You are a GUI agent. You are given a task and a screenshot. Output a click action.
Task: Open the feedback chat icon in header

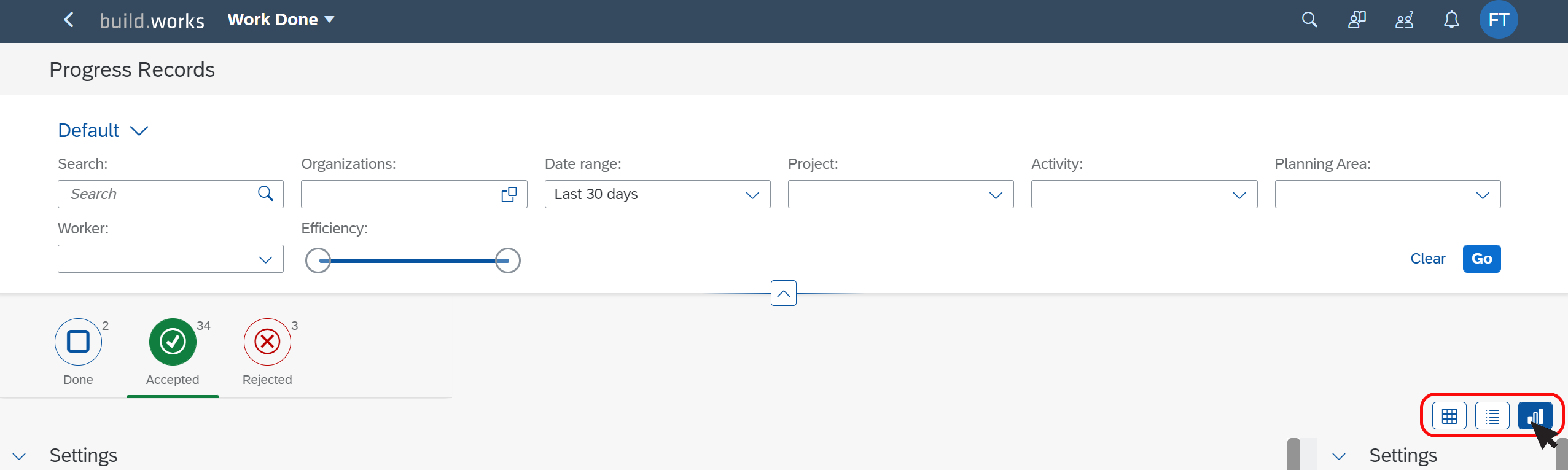[1357, 20]
